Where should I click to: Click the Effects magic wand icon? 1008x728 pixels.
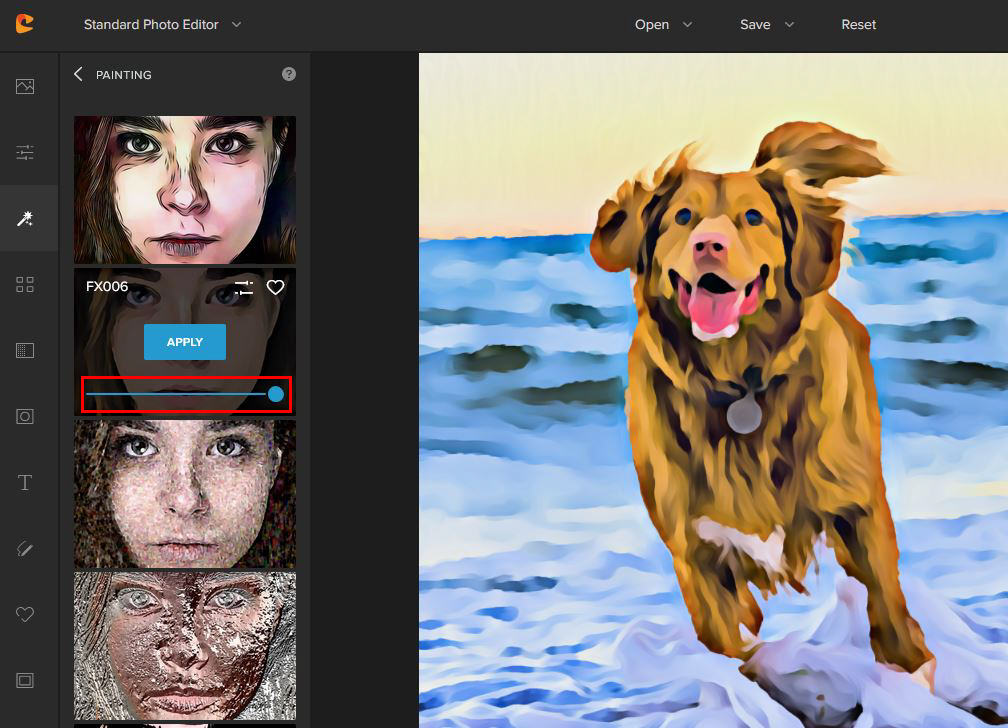click(x=25, y=218)
